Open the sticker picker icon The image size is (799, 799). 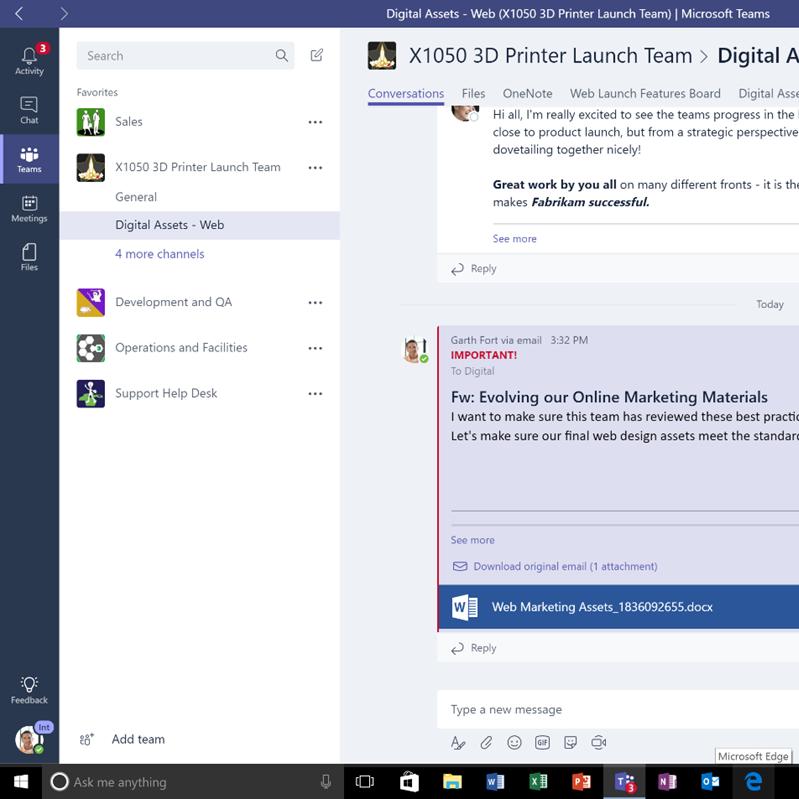click(x=570, y=742)
